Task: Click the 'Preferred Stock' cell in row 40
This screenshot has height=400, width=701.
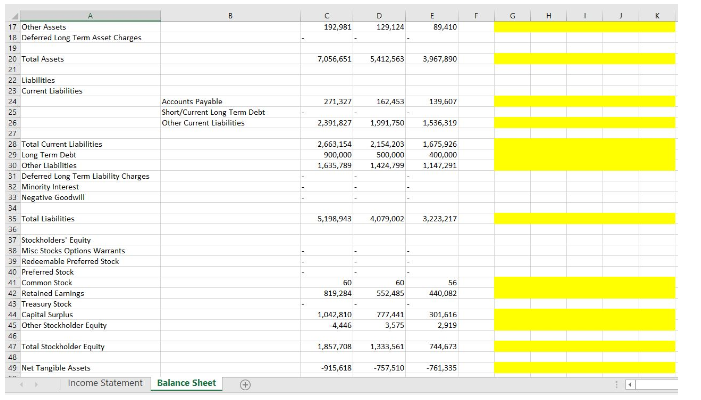Action: pos(90,272)
